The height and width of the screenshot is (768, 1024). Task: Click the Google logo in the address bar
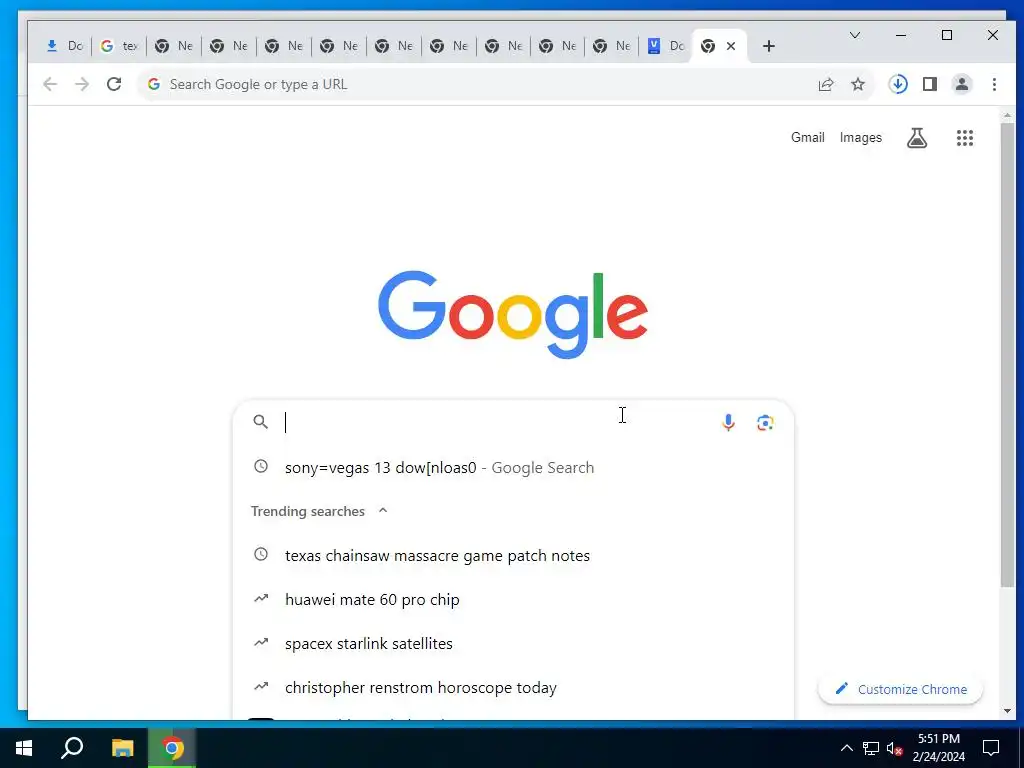153,84
